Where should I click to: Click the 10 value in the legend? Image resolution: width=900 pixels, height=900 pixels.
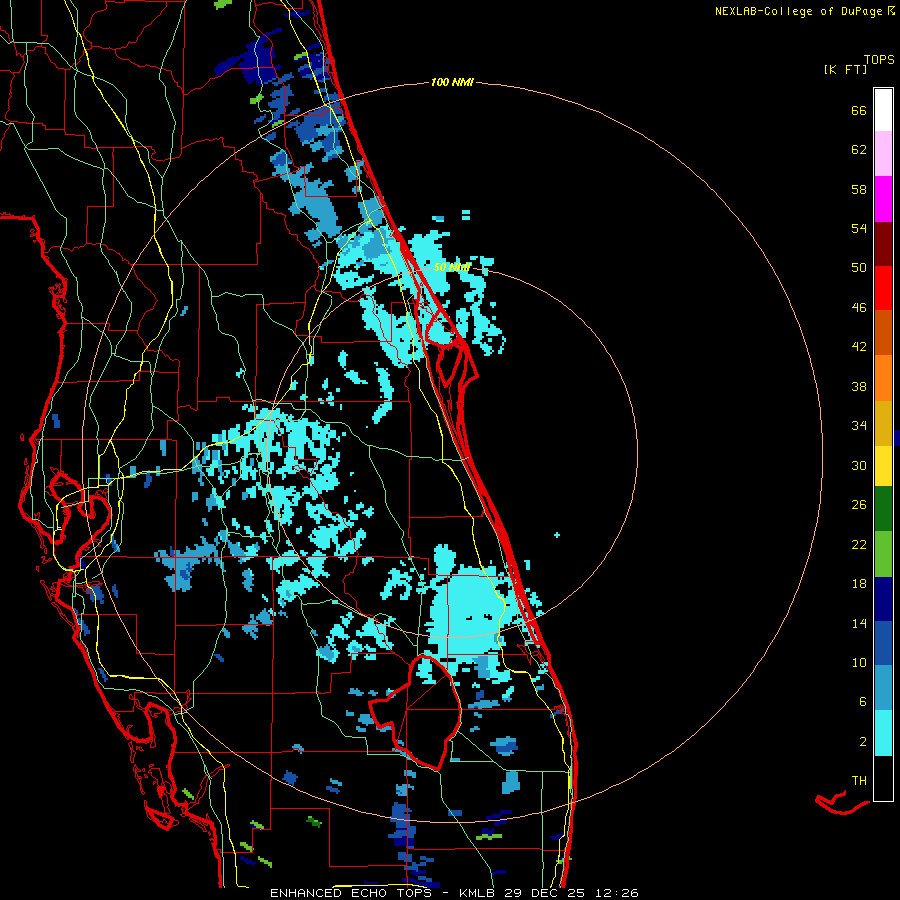[859, 663]
